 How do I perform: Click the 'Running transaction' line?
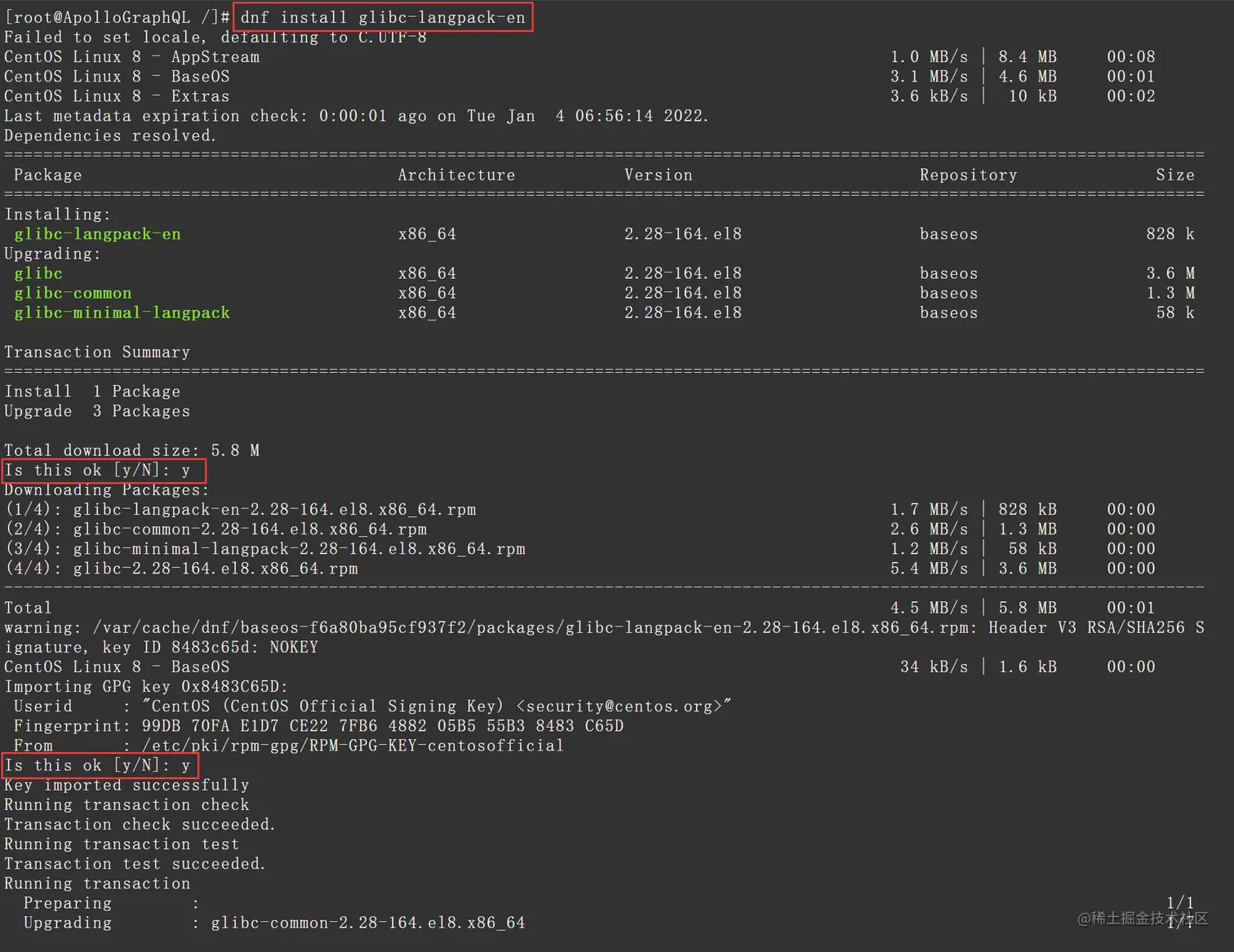pos(97,883)
